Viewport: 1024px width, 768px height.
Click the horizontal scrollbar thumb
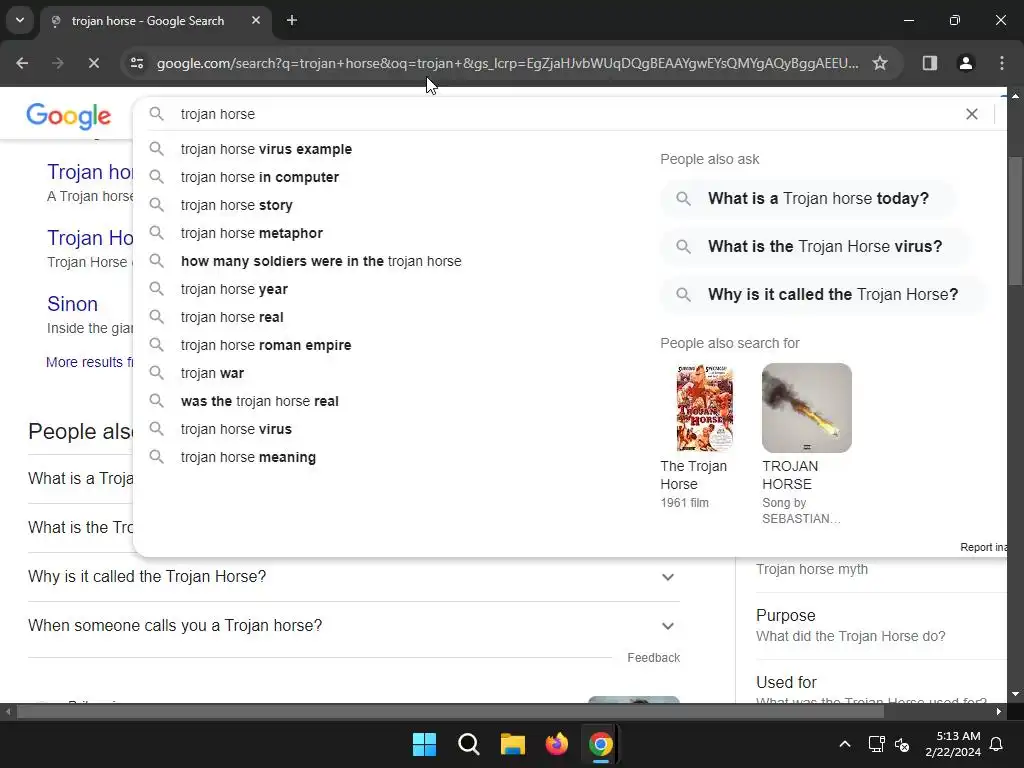450,712
